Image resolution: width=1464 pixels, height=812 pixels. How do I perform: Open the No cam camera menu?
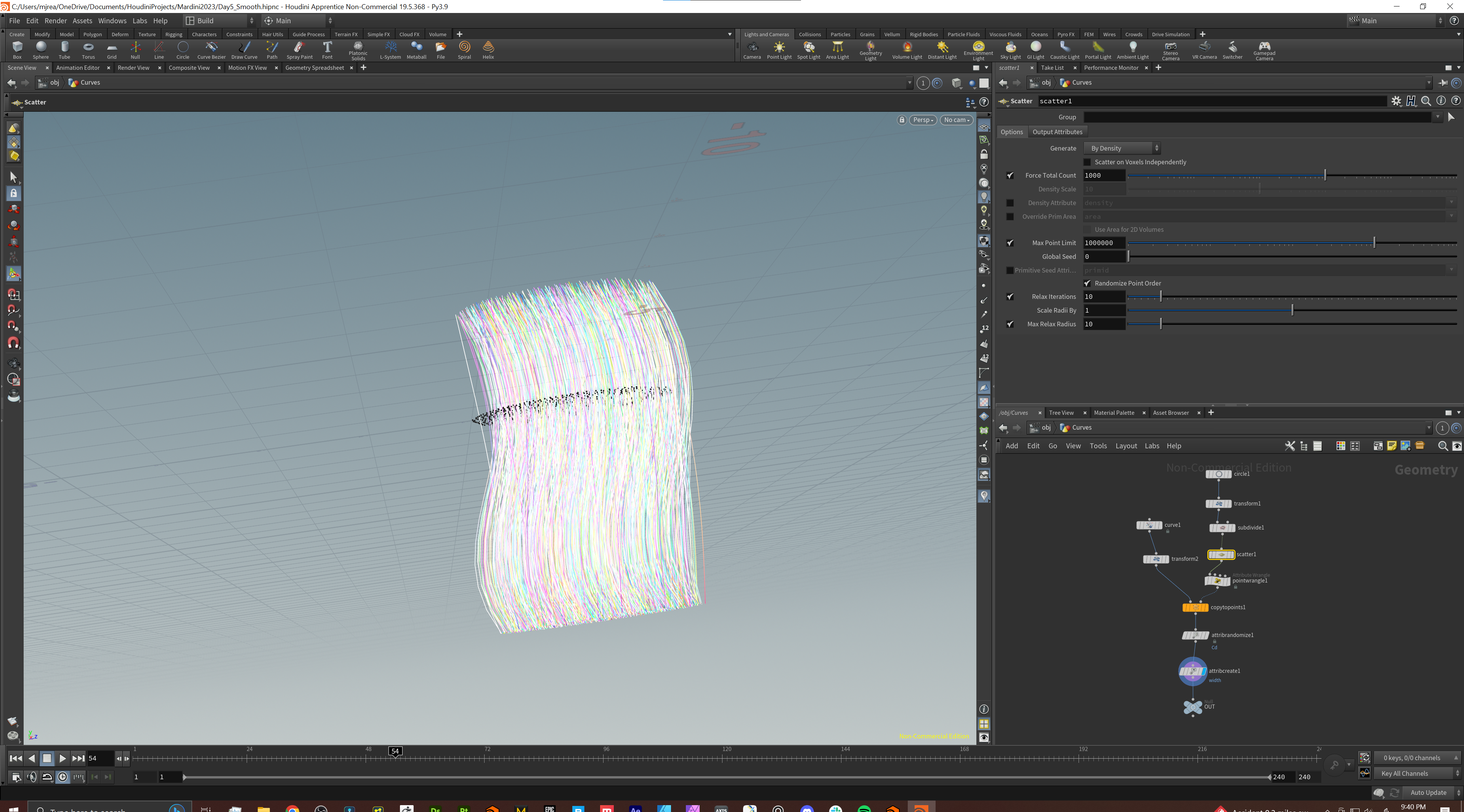point(957,120)
